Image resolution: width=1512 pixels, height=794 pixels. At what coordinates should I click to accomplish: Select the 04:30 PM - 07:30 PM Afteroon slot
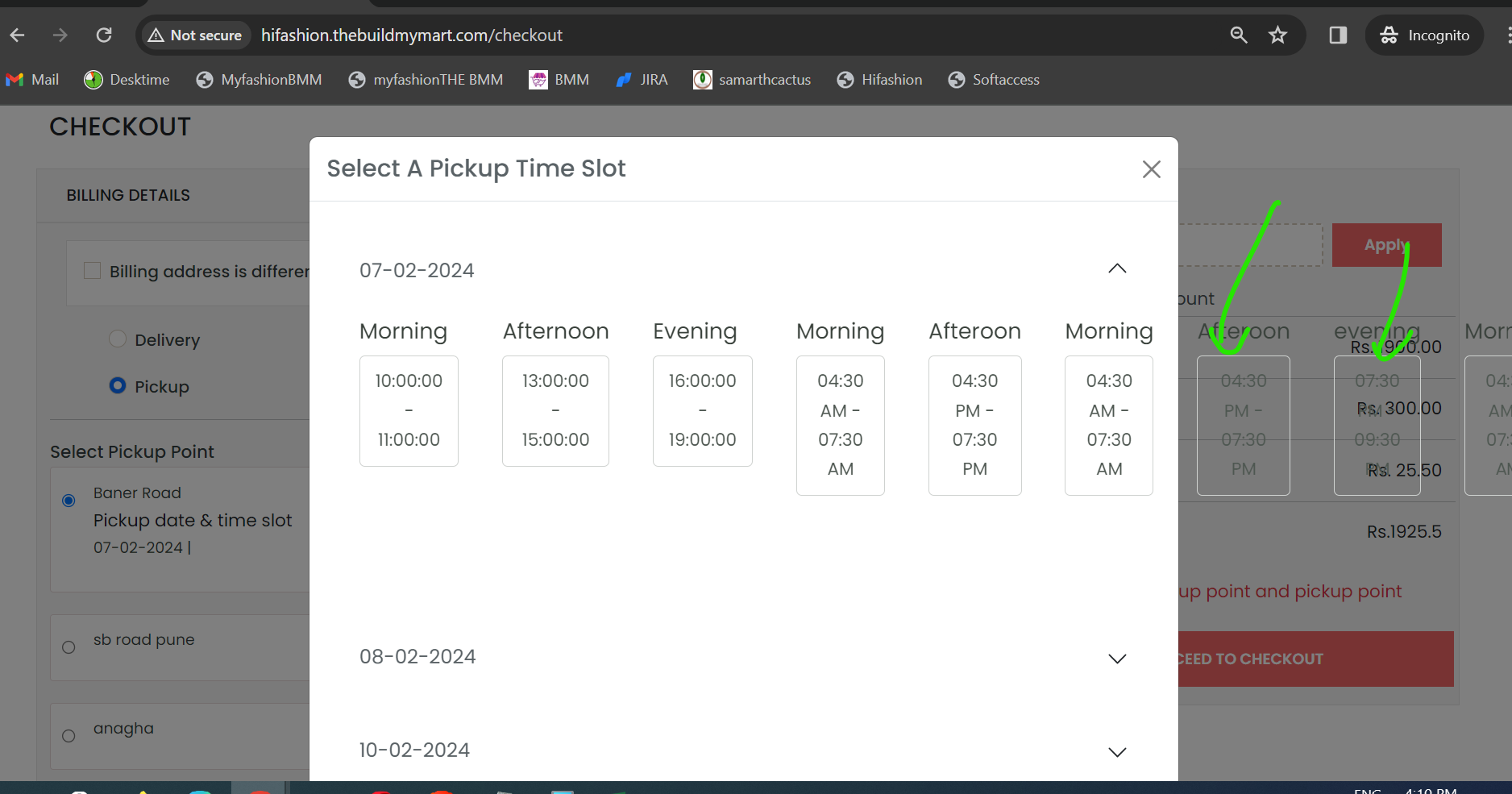pyautogui.click(x=974, y=425)
